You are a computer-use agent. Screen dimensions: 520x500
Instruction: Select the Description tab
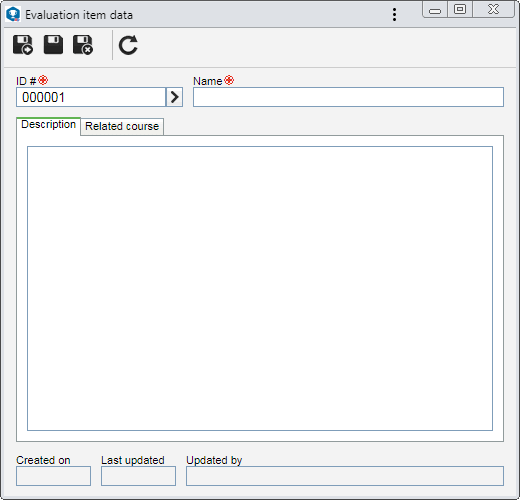point(48,125)
